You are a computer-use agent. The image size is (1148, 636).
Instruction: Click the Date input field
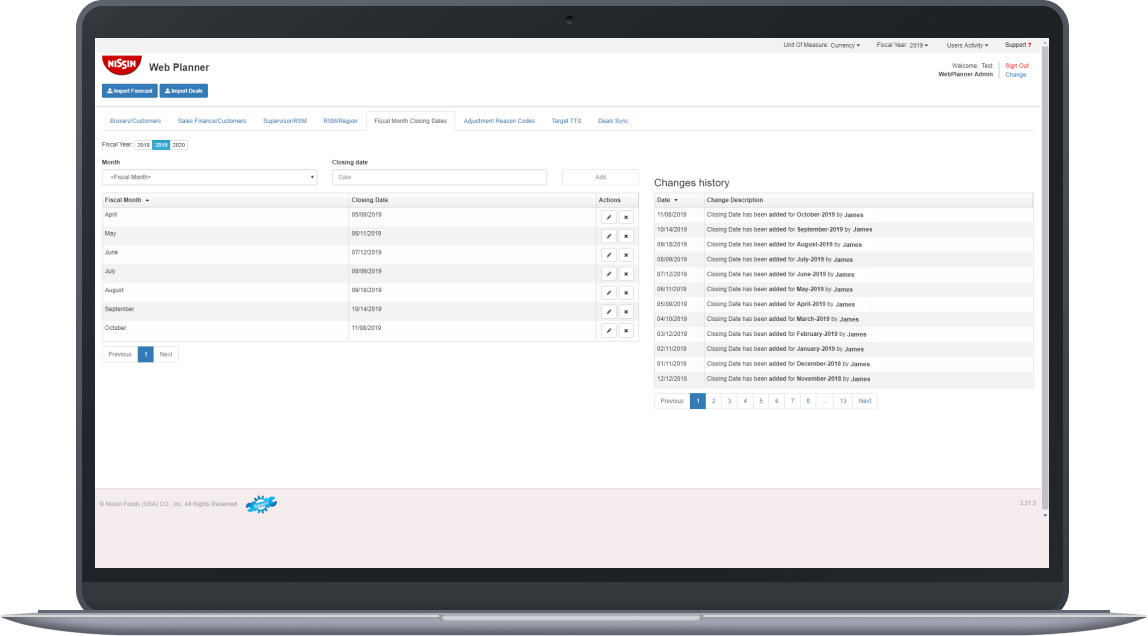tap(438, 176)
